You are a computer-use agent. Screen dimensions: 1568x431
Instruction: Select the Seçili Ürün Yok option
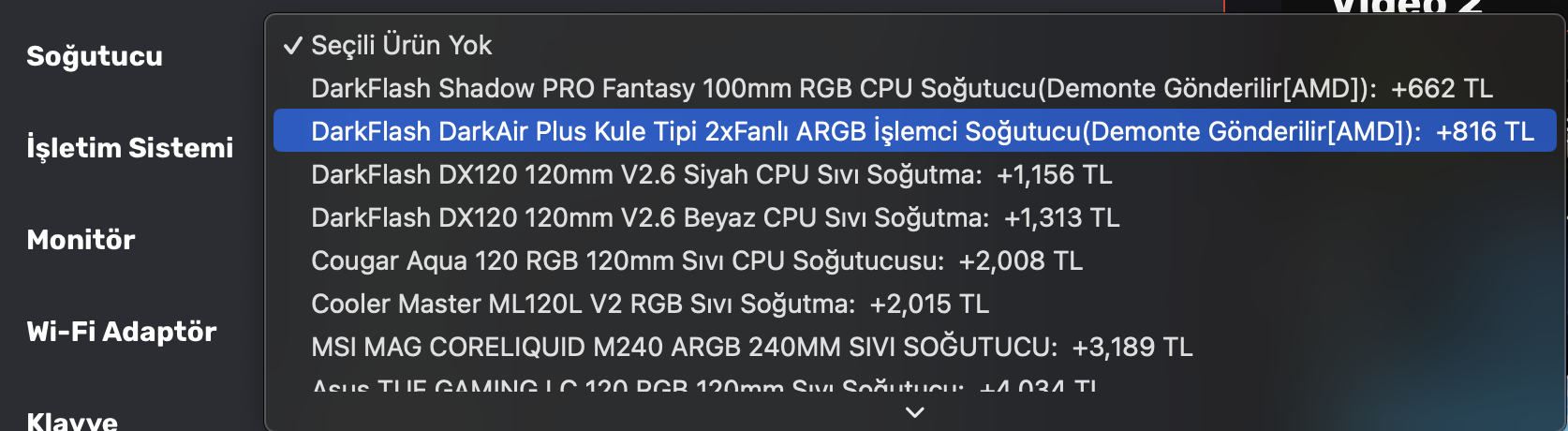pos(401,45)
